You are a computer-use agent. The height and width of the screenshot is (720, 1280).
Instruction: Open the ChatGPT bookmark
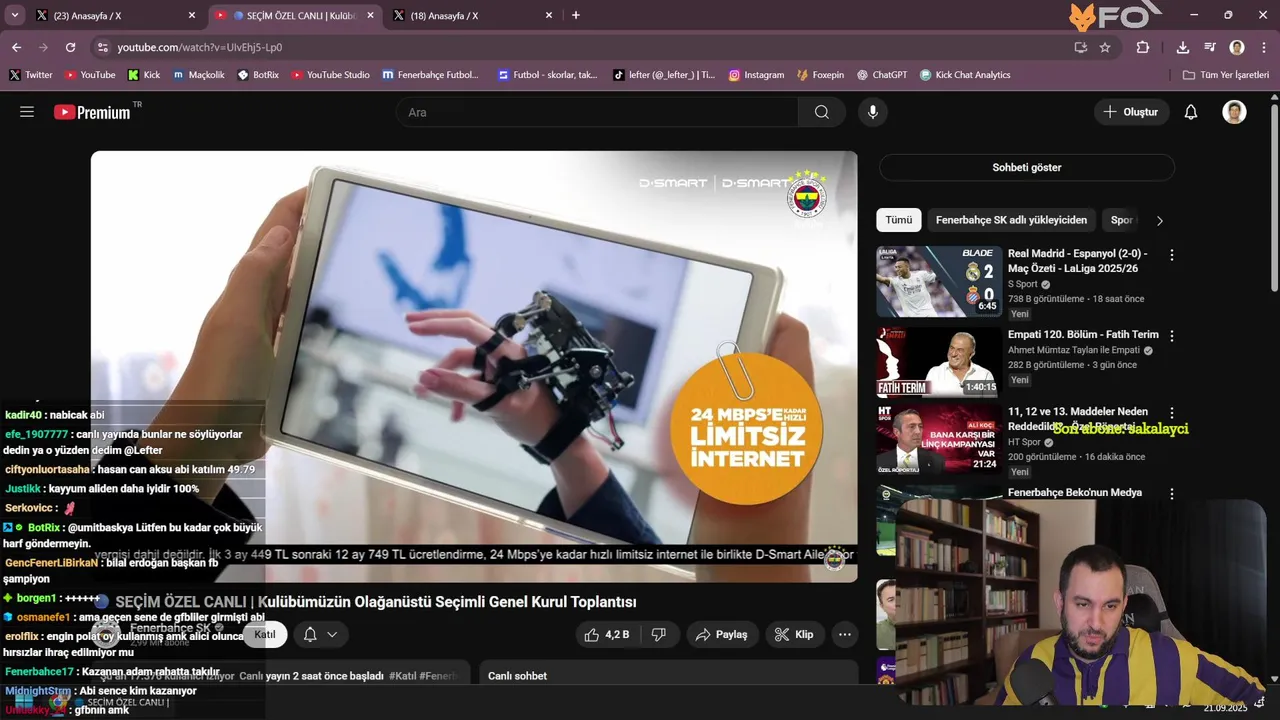click(881, 75)
